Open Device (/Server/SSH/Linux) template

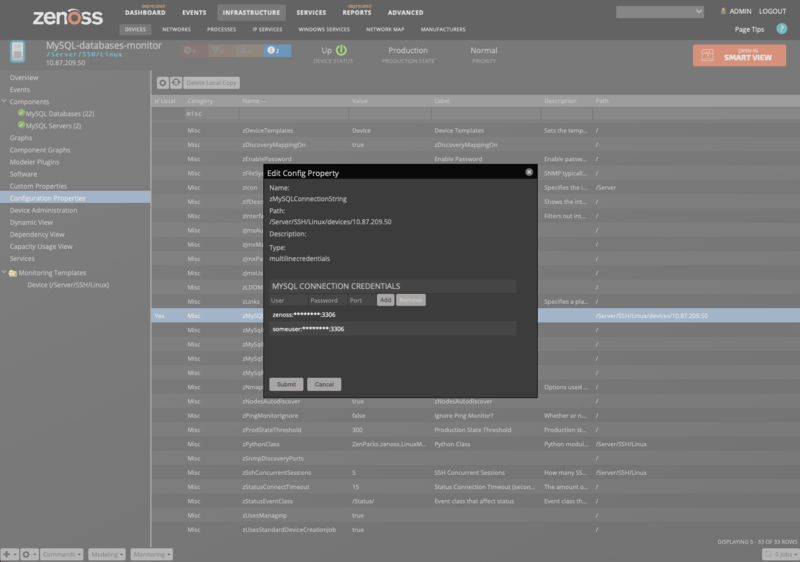[x=68, y=285]
